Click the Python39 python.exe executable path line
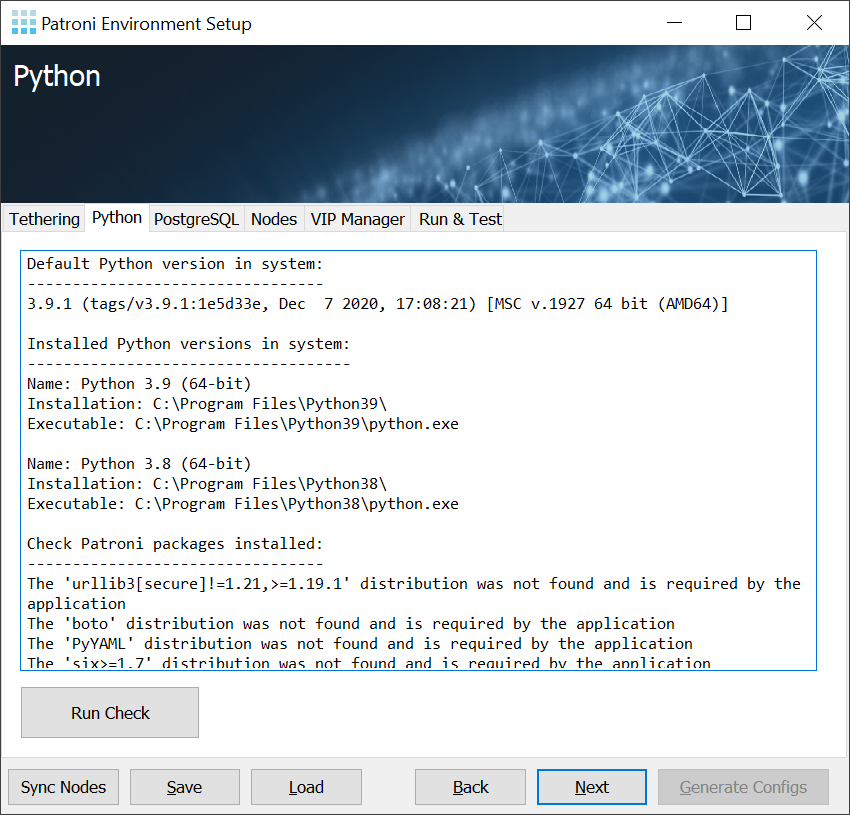 [243, 424]
